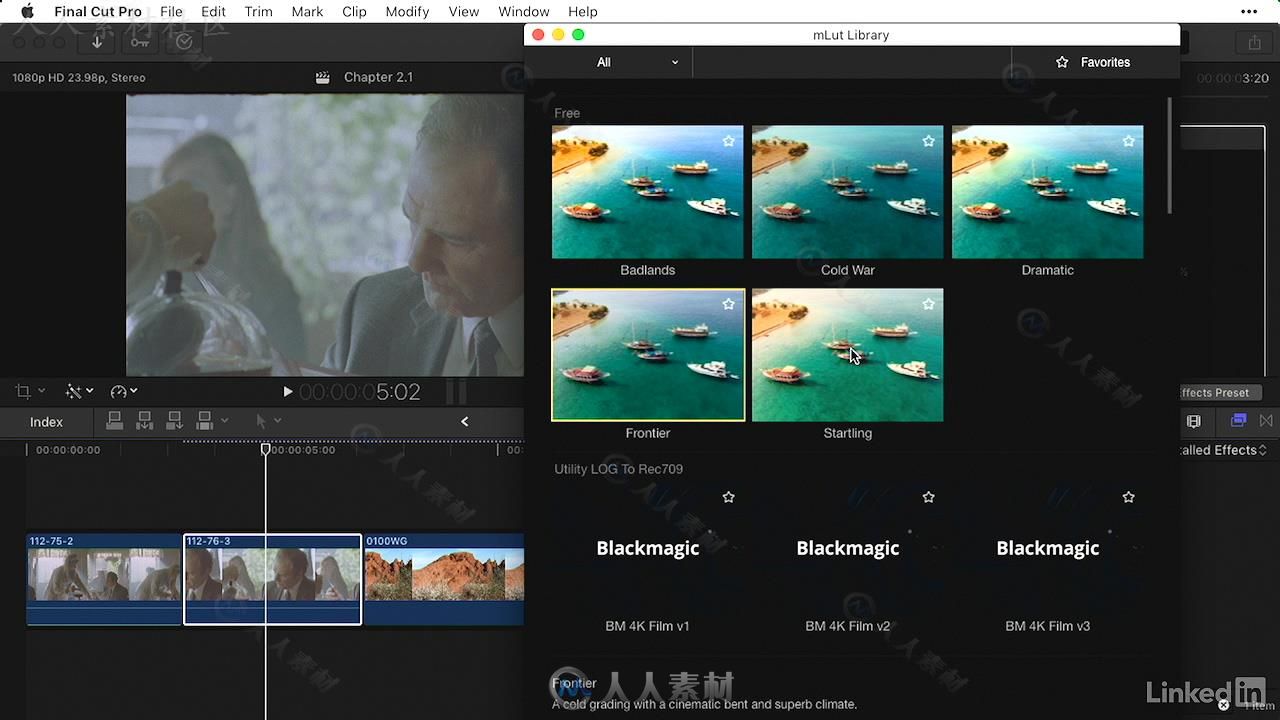
Task: Click the retime speedometer icon
Action: [x=119, y=391]
